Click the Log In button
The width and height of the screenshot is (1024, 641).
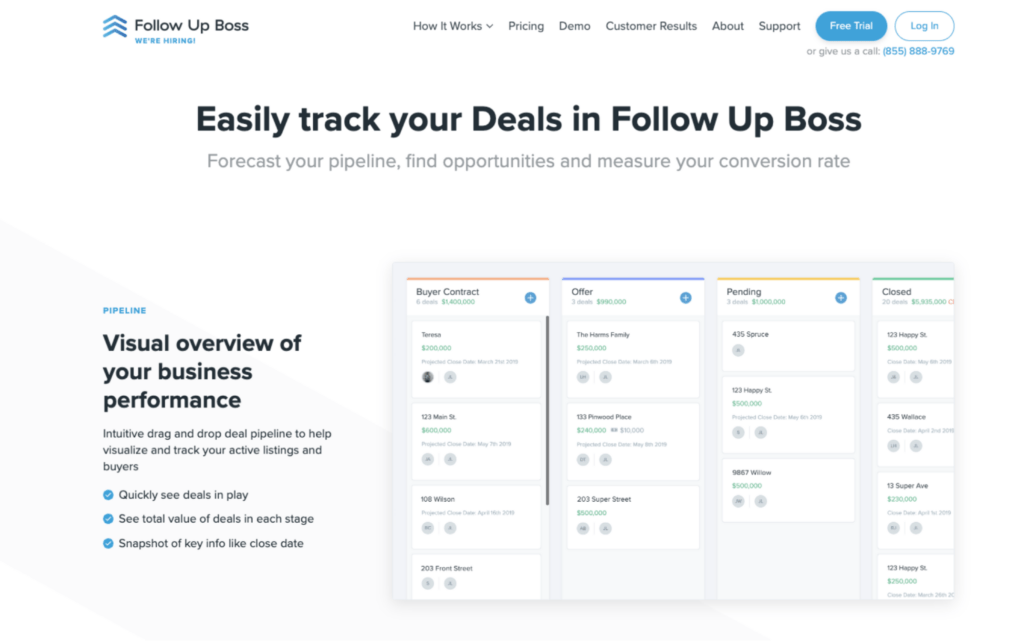click(924, 26)
